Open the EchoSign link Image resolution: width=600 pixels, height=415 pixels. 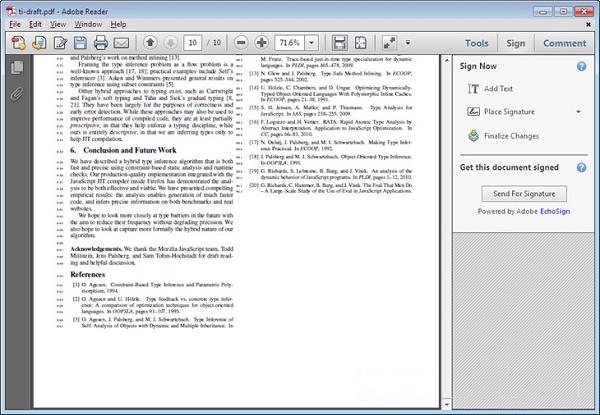(x=555, y=211)
